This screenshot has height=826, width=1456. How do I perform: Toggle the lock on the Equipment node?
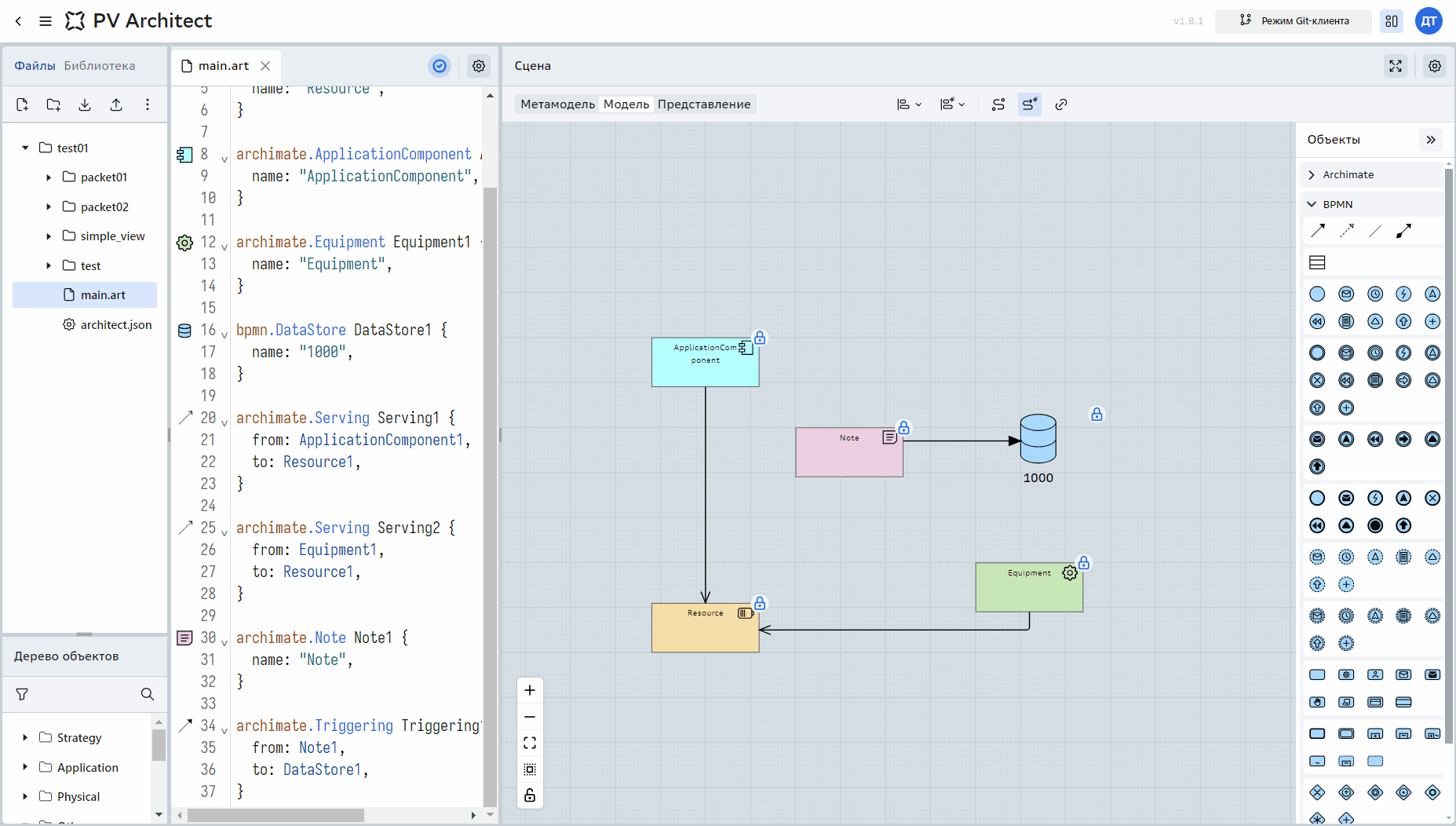click(x=1084, y=563)
